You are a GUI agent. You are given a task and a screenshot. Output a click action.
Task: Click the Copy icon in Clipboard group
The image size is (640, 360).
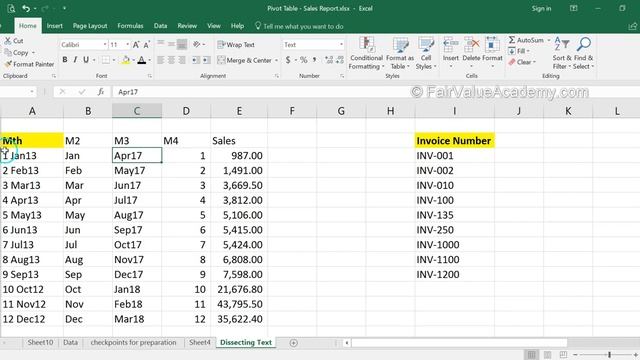coord(8,53)
